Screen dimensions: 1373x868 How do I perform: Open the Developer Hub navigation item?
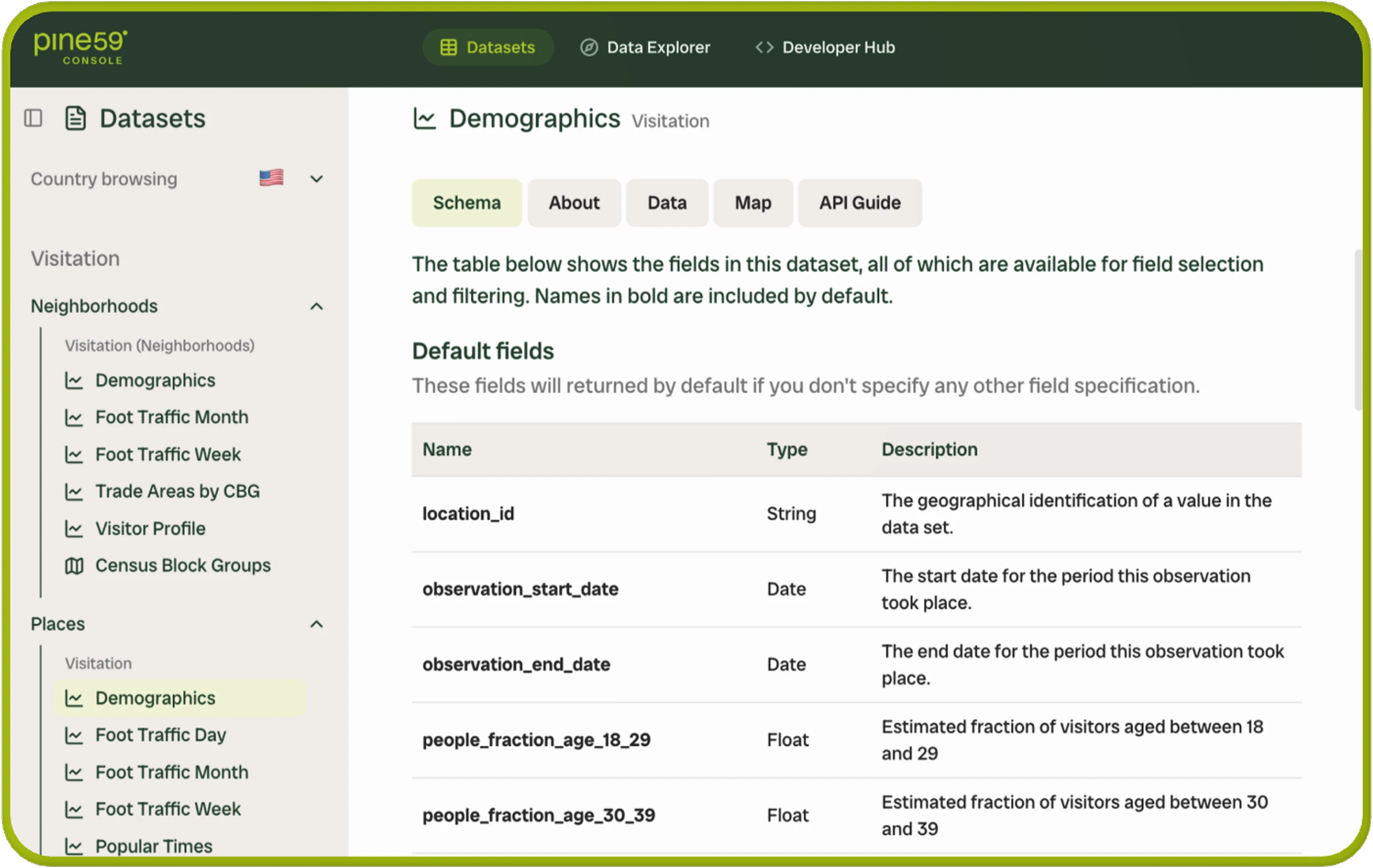click(825, 47)
